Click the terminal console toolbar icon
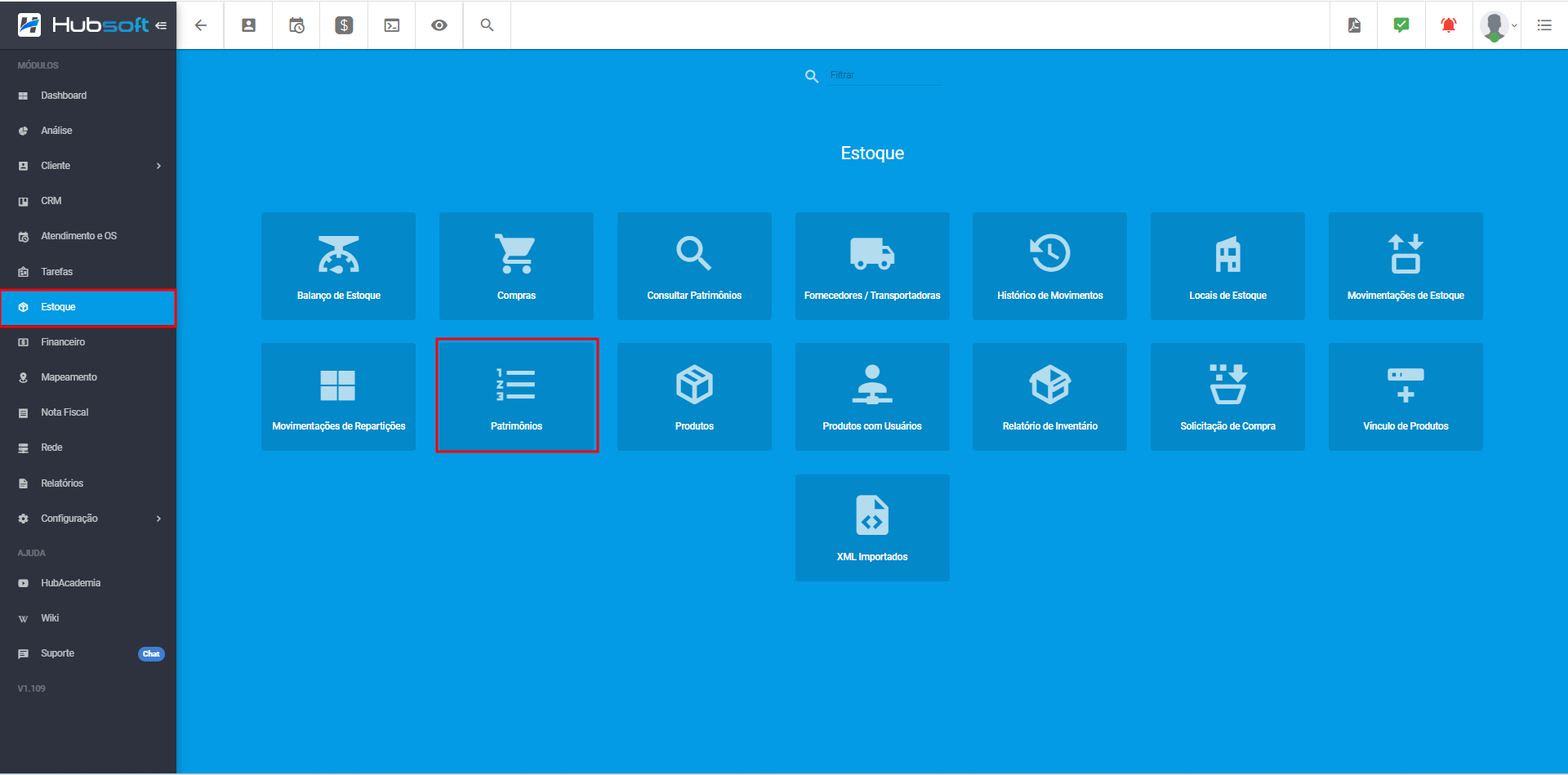The image size is (1568, 775). [x=392, y=25]
